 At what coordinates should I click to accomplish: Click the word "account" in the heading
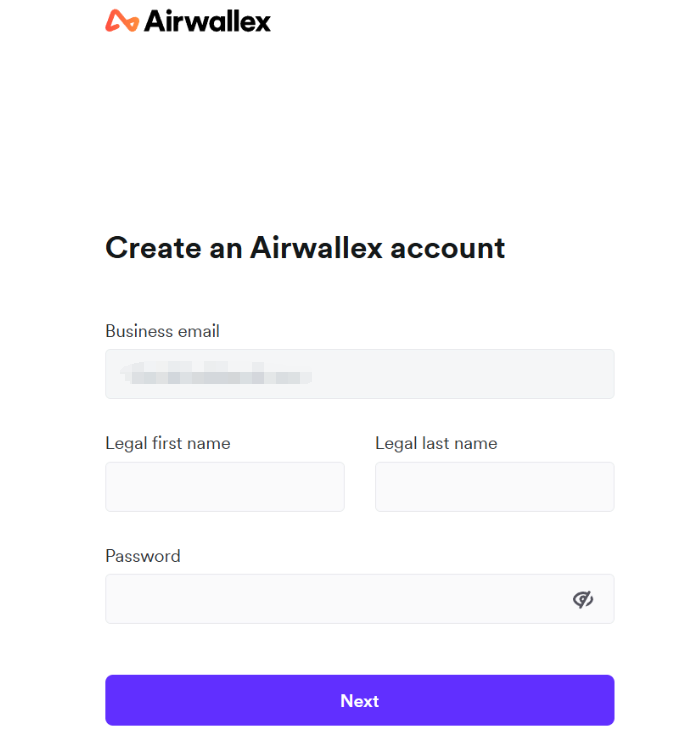(448, 247)
